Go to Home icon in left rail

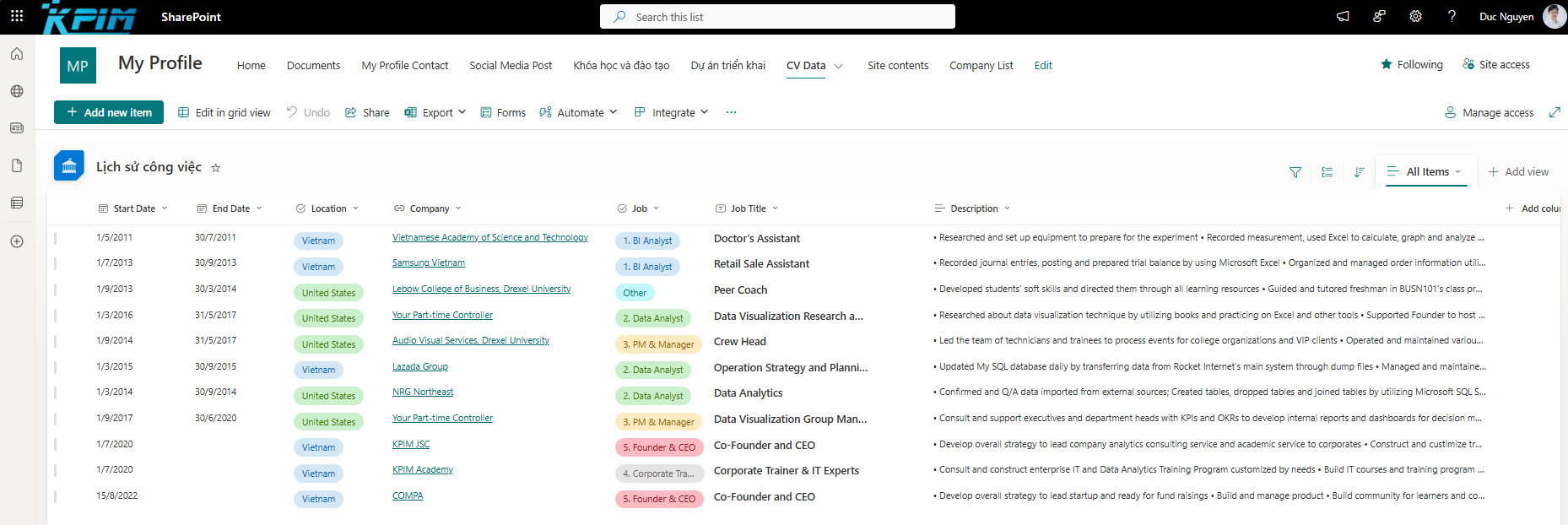coord(17,54)
